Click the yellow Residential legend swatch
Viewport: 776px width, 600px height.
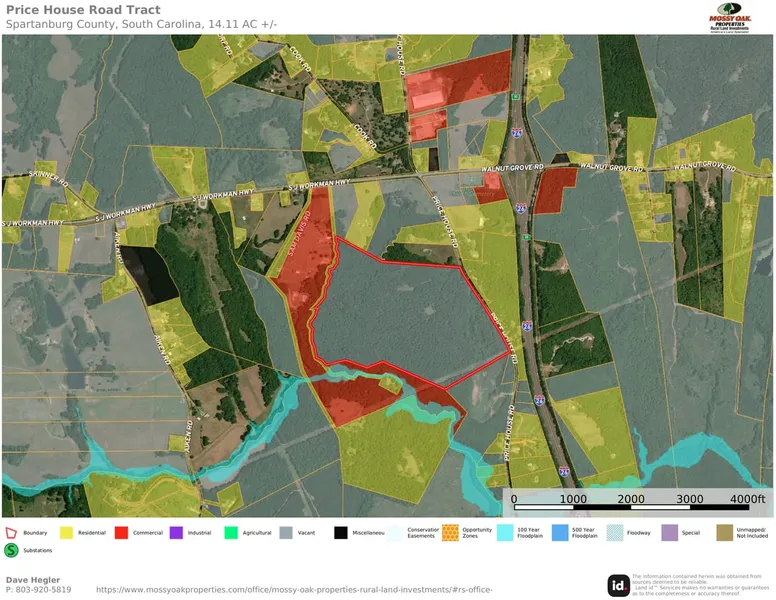click(x=68, y=533)
